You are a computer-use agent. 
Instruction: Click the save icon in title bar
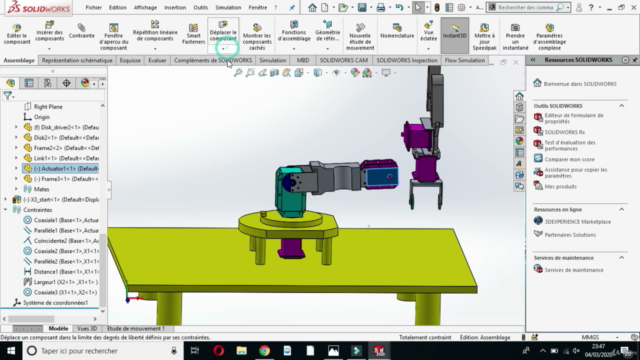362,7
